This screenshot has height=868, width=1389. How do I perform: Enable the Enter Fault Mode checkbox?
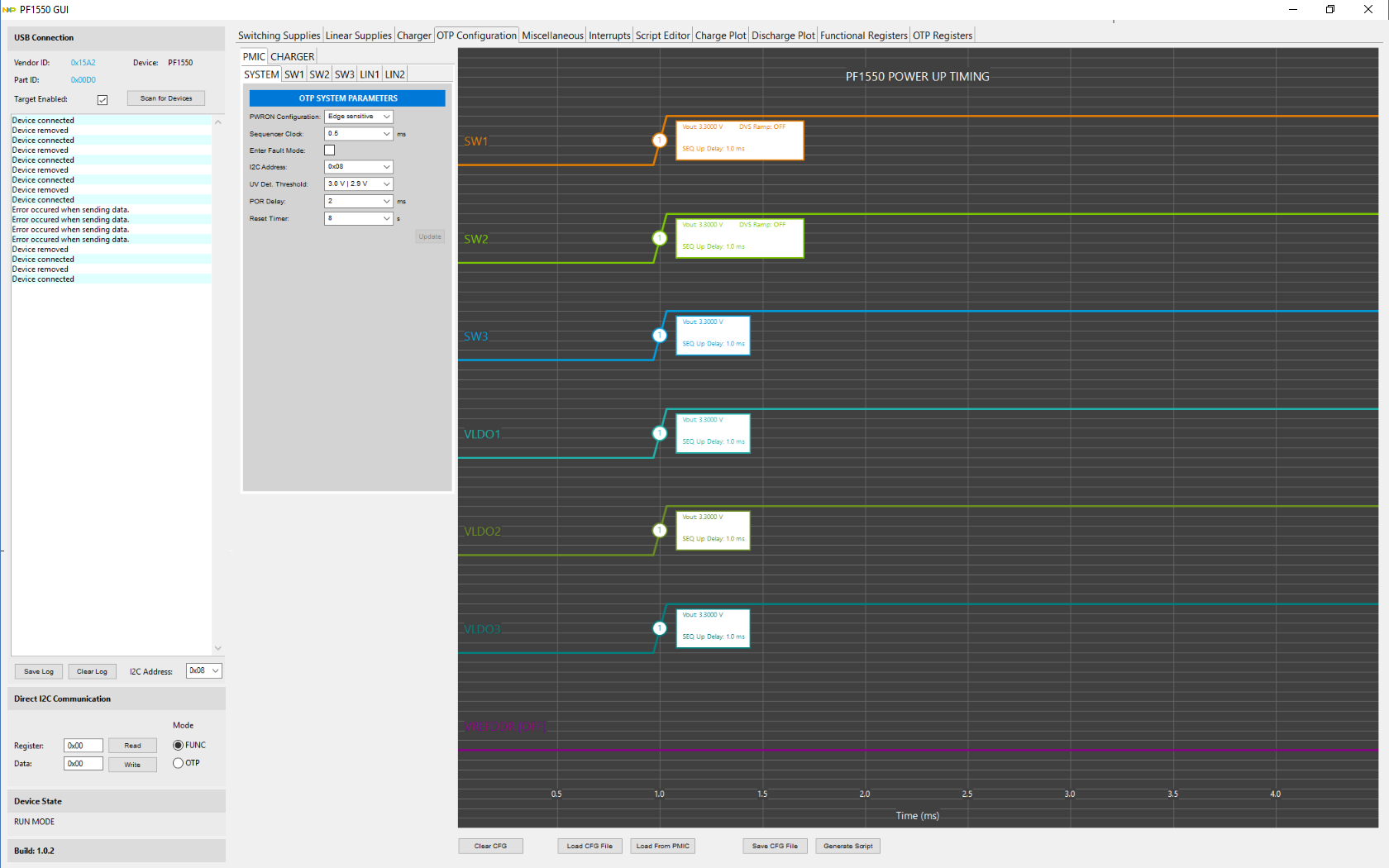(x=330, y=150)
